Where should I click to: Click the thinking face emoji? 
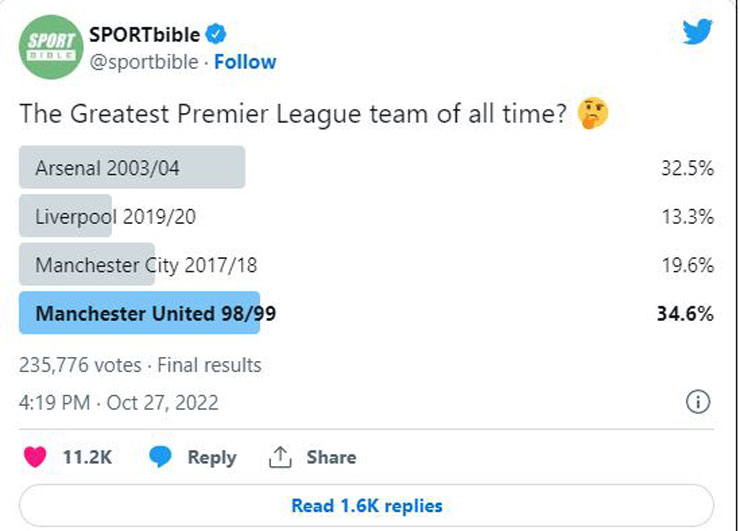click(593, 113)
